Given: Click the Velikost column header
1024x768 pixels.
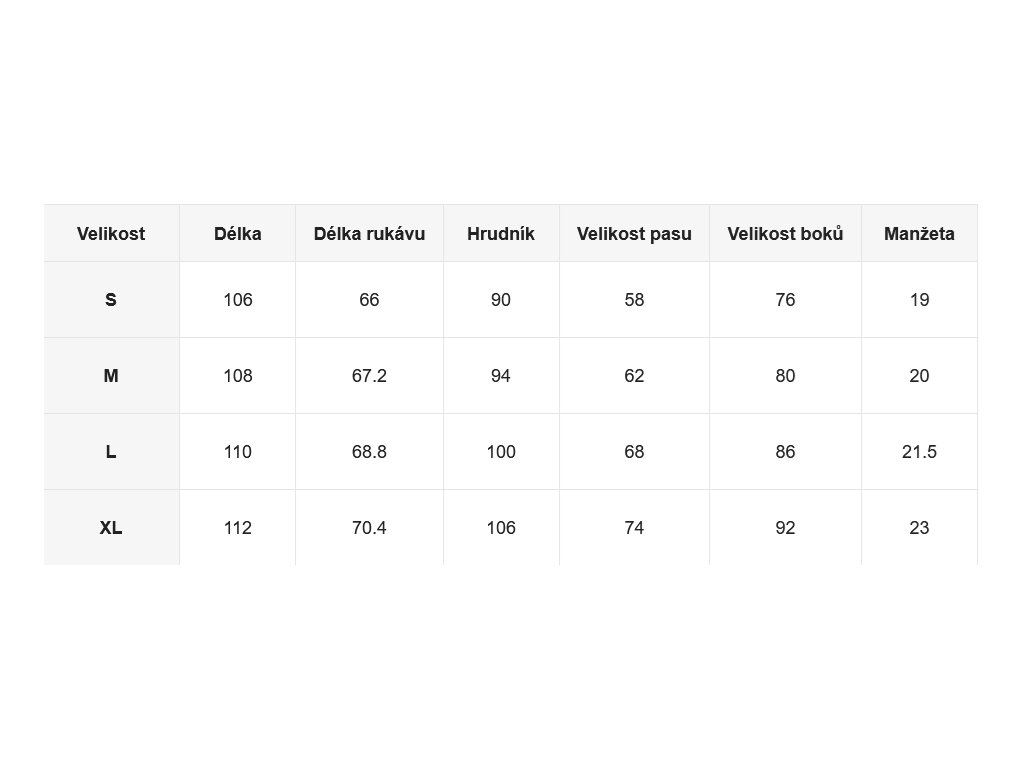Looking at the screenshot, I should coord(111,233).
